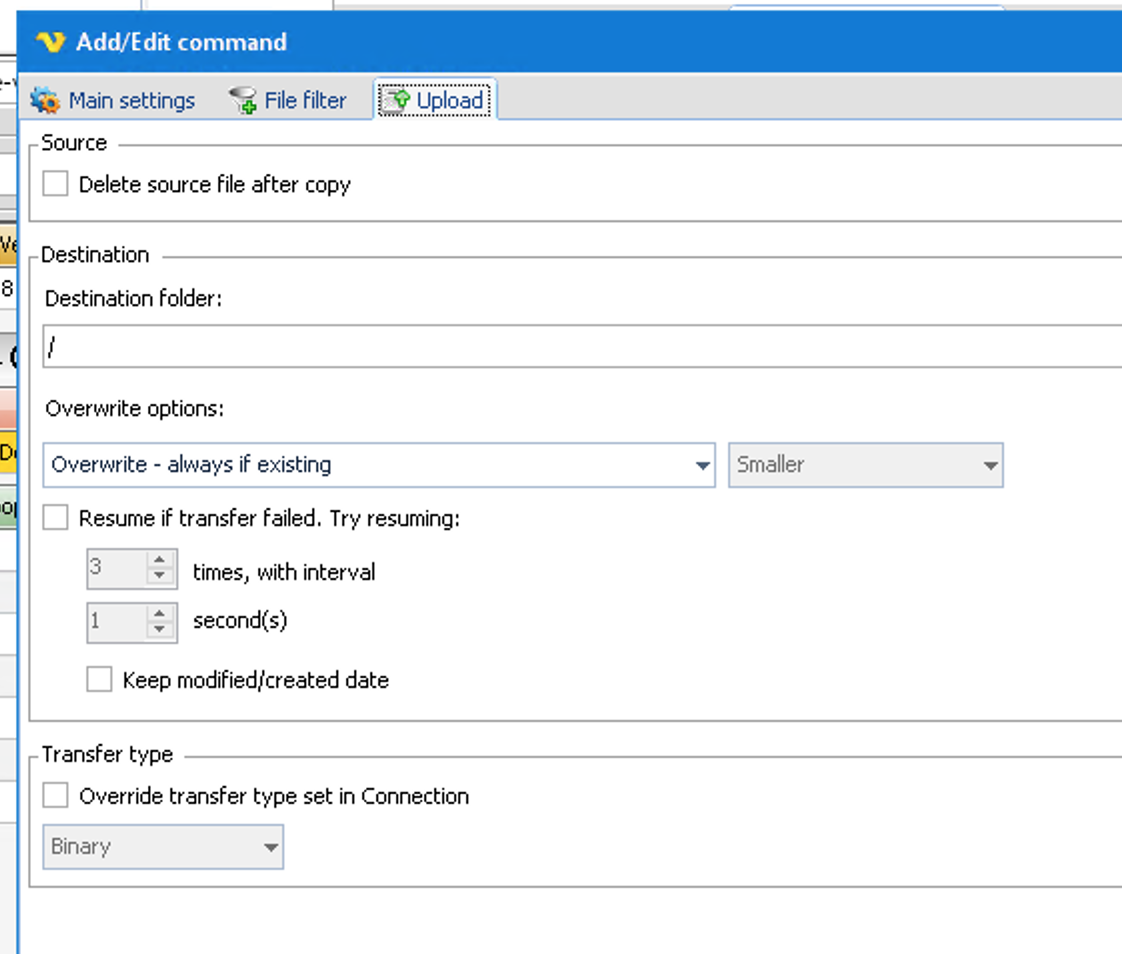Click the retry times number field
Image resolution: width=1122 pixels, height=954 pixels.
coord(115,568)
